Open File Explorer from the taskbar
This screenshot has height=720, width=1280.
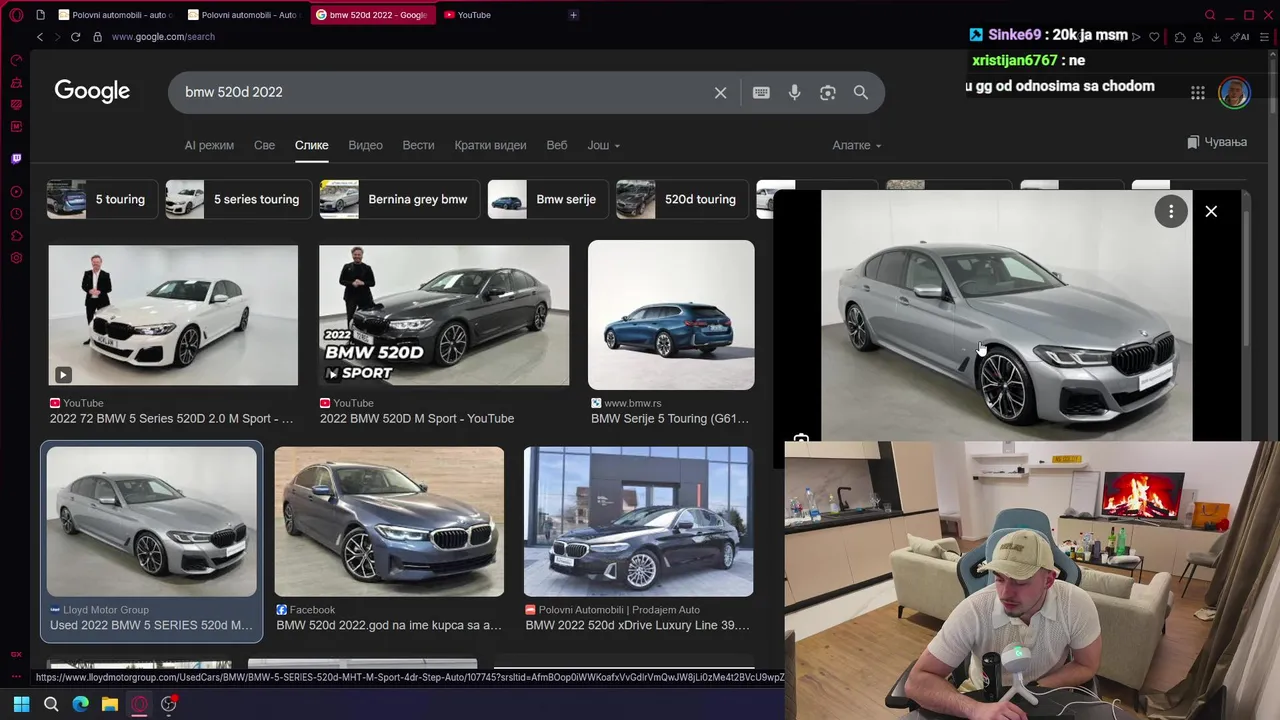tap(110, 704)
